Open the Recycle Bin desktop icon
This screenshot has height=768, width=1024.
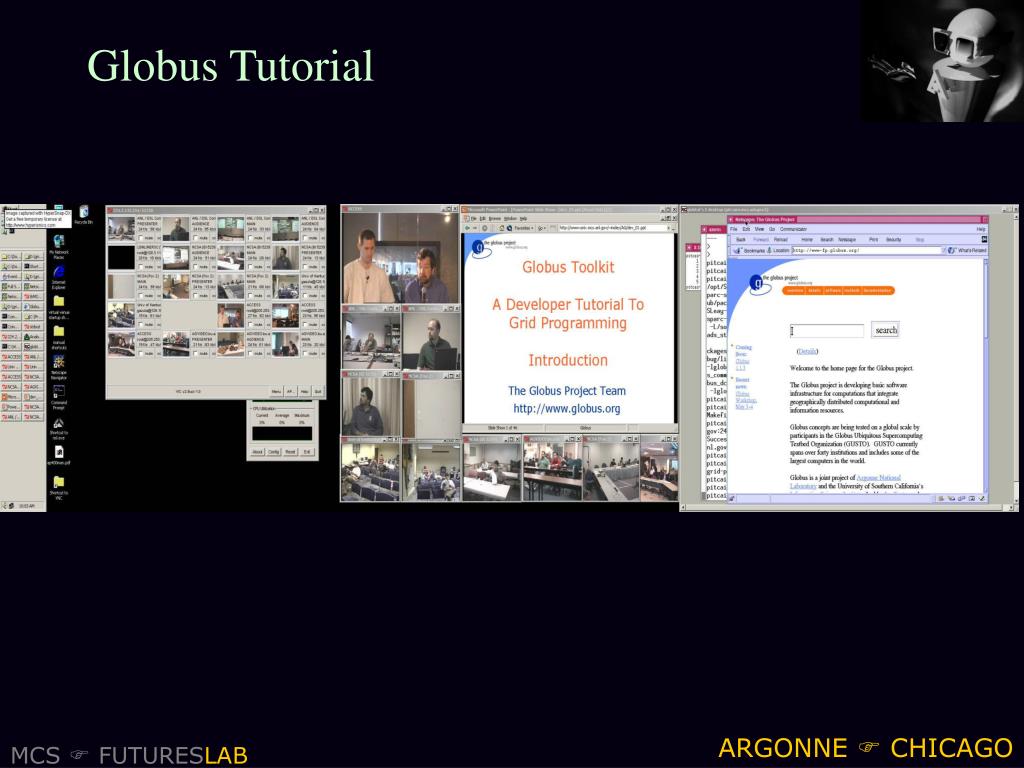85,212
